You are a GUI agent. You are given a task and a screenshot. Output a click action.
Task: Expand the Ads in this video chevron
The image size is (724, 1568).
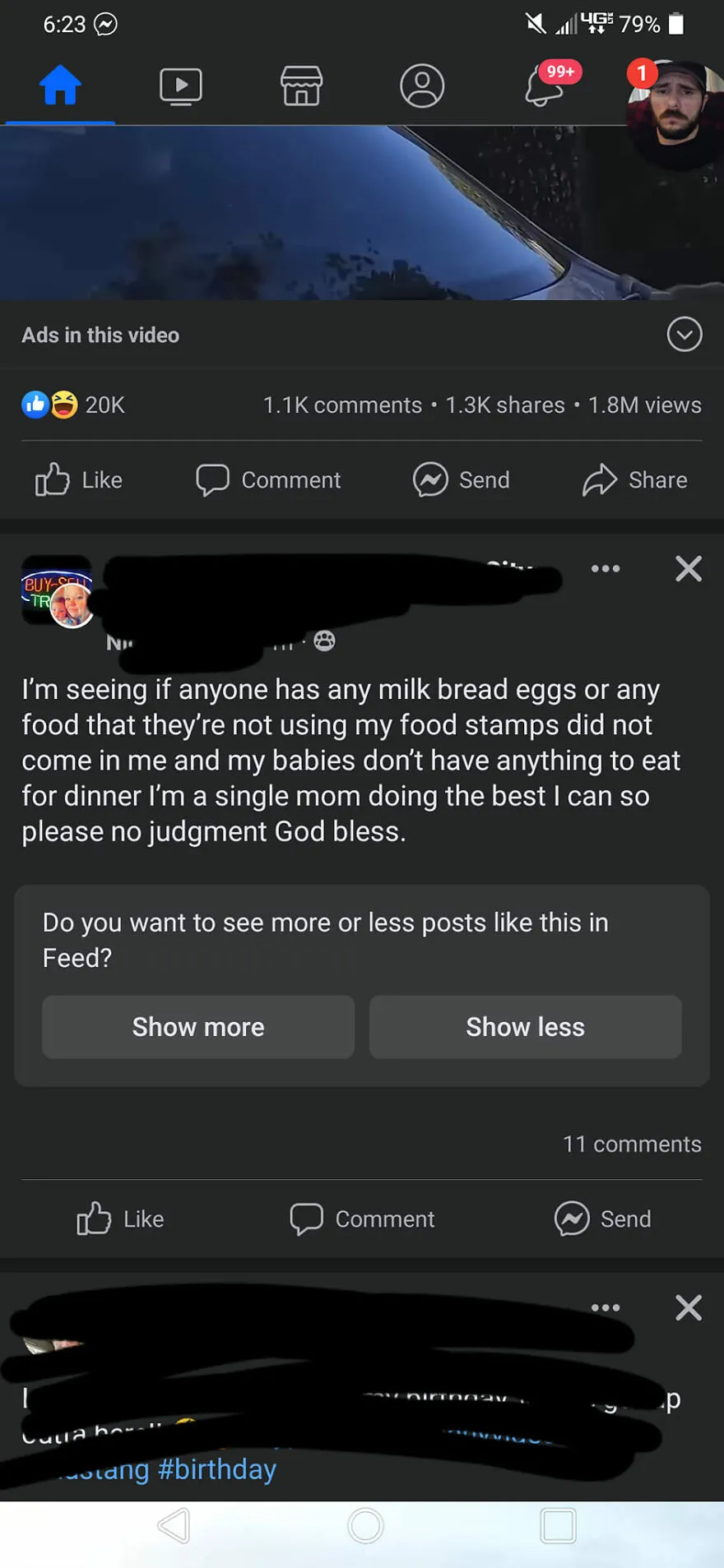(685, 335)
